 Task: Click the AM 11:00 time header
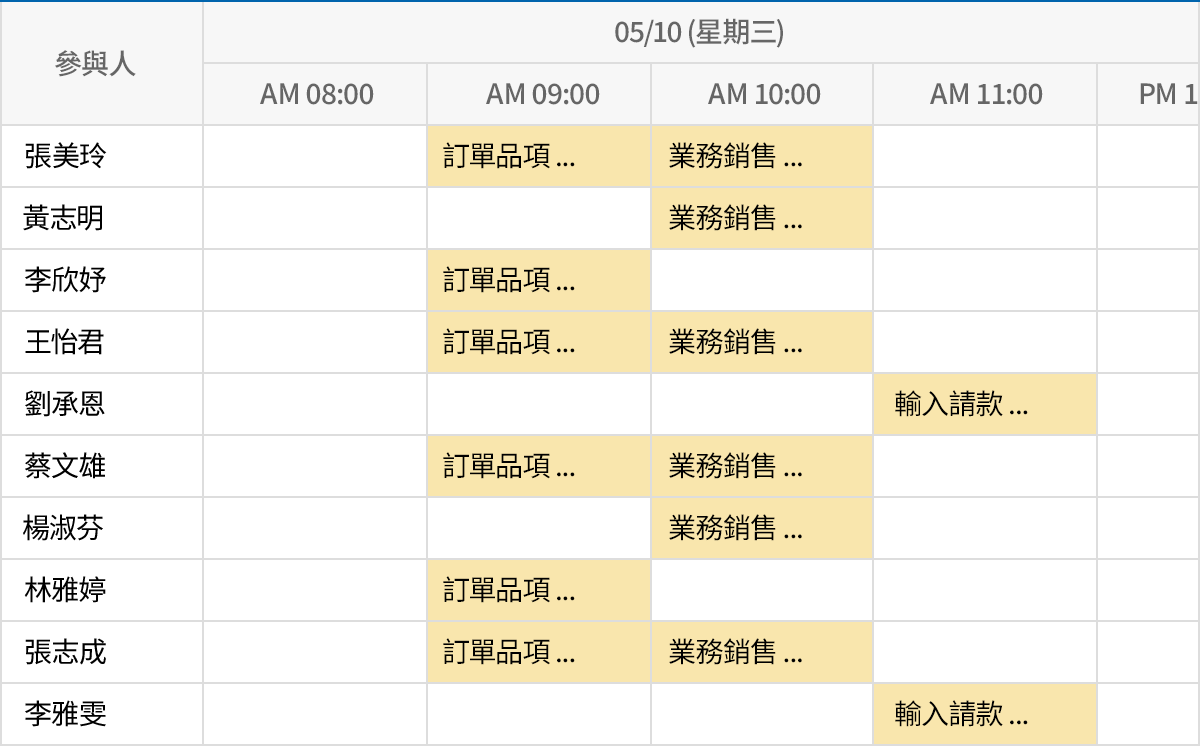click(985, 93)
